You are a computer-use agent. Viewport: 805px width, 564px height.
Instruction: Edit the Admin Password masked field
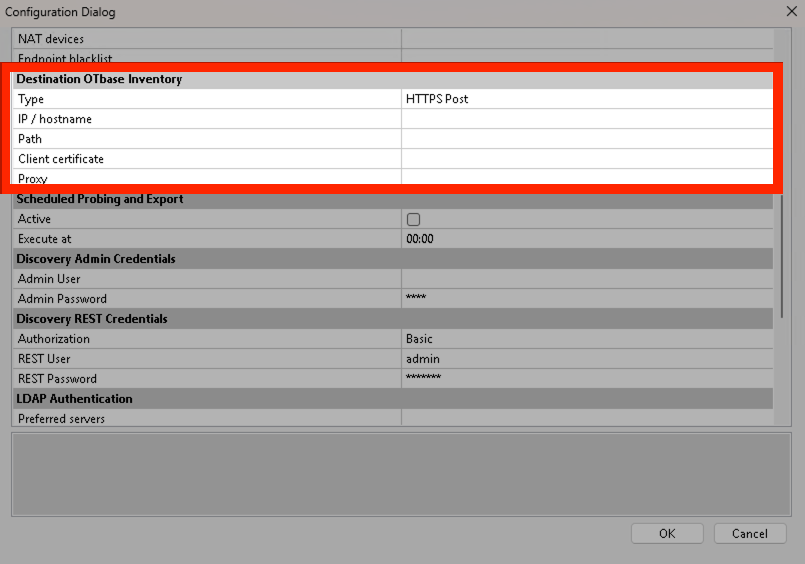(x=587, y=299)
